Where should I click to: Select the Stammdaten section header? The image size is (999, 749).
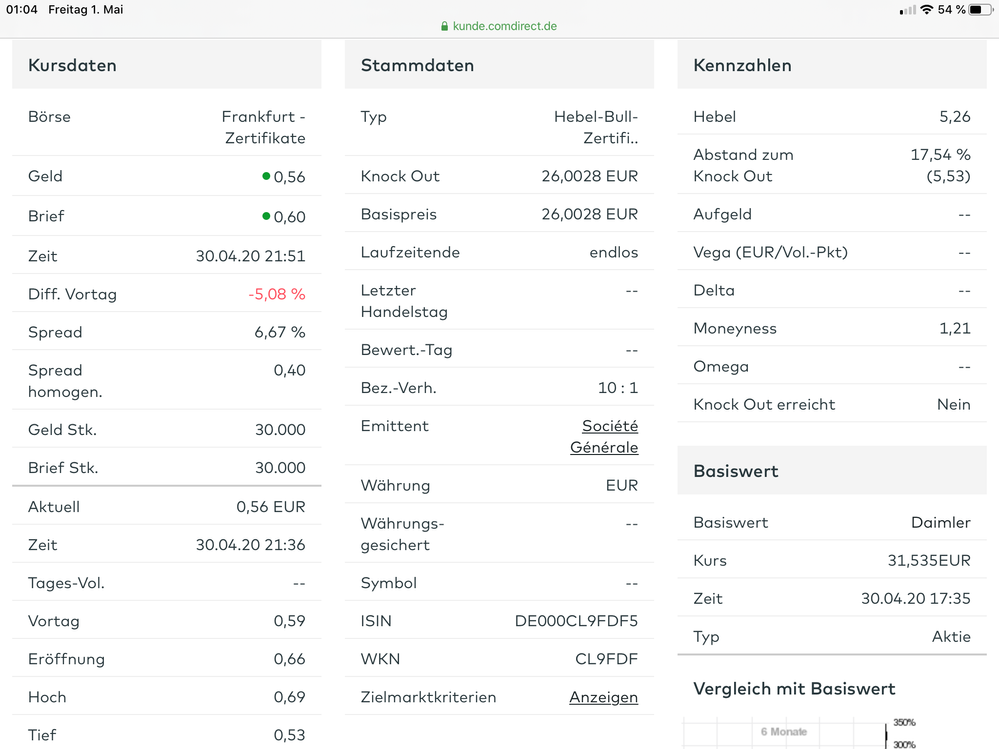pyautogui.click(x=417, y=65)
